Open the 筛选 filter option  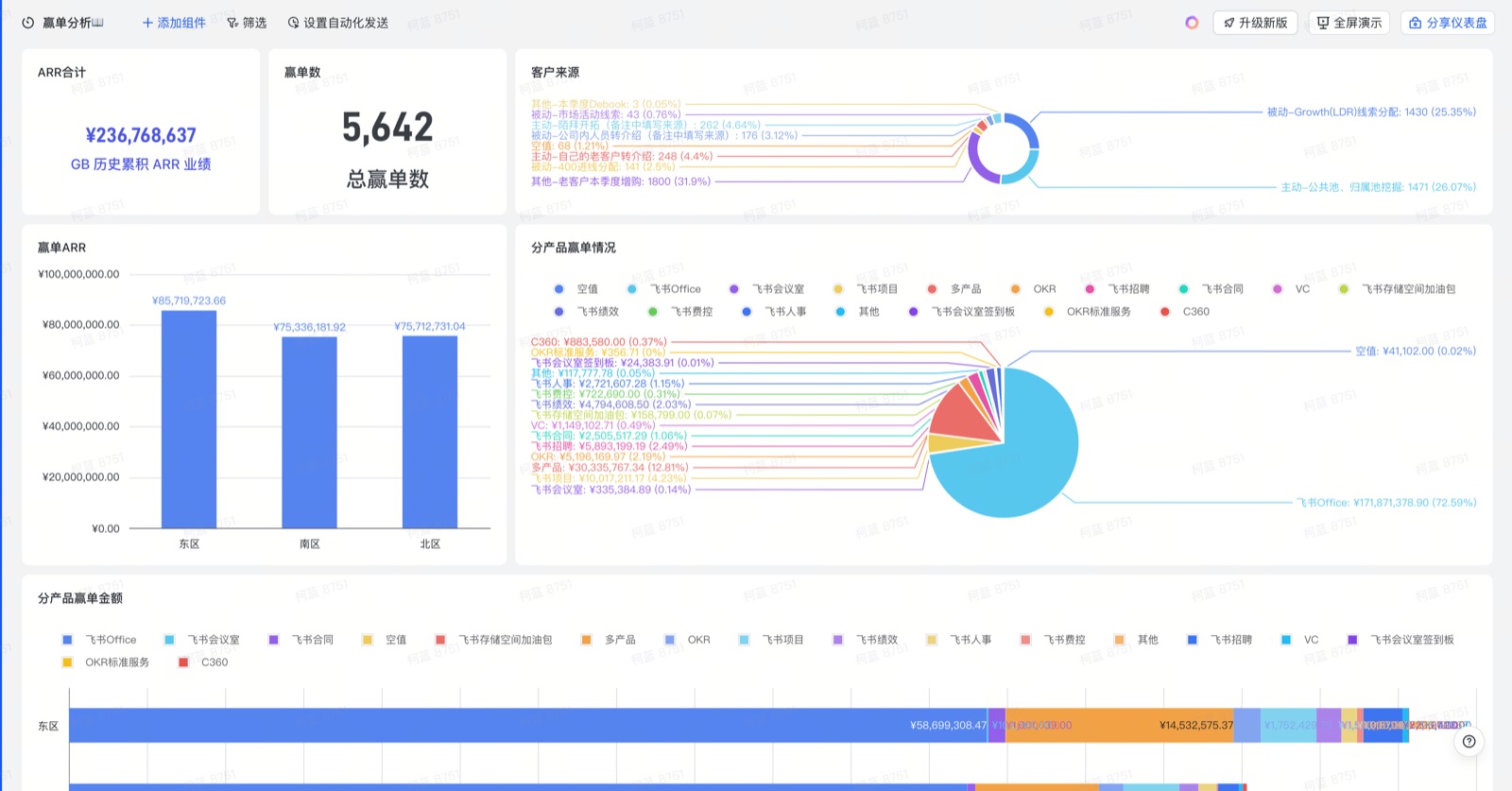point(247,23)
